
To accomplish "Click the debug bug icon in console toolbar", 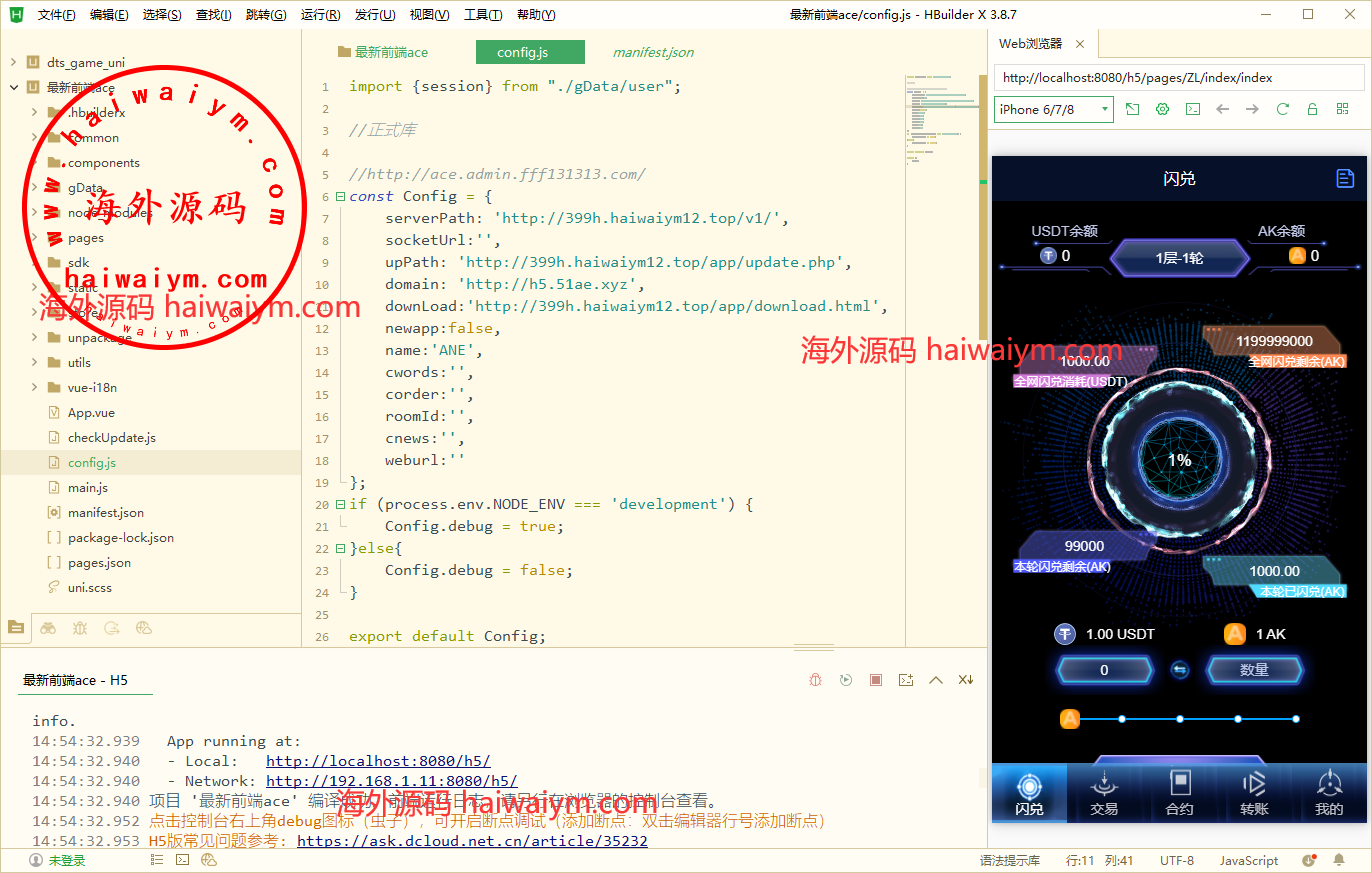I will (x=816, y=680).
